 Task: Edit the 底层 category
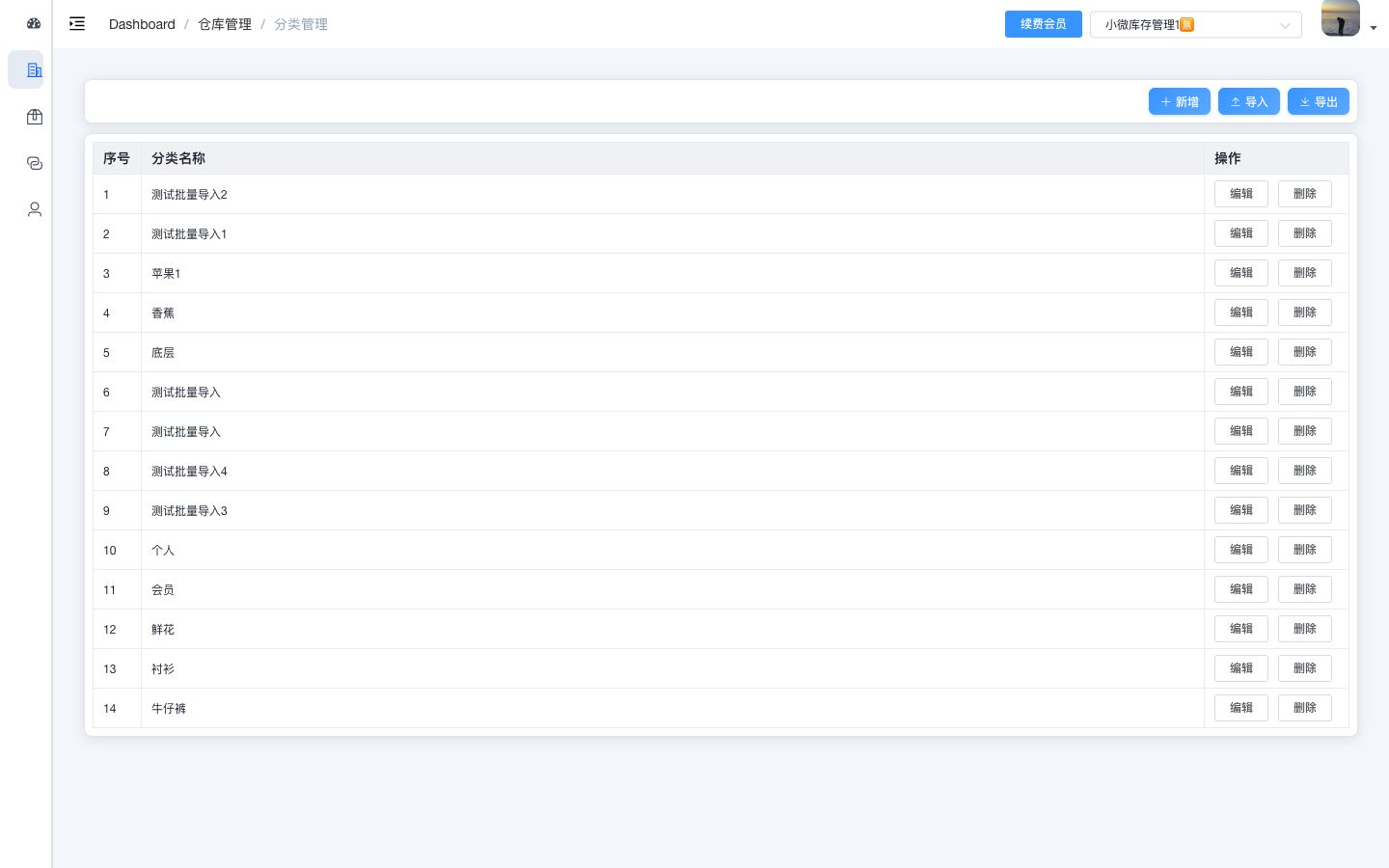coord(1241,352)
